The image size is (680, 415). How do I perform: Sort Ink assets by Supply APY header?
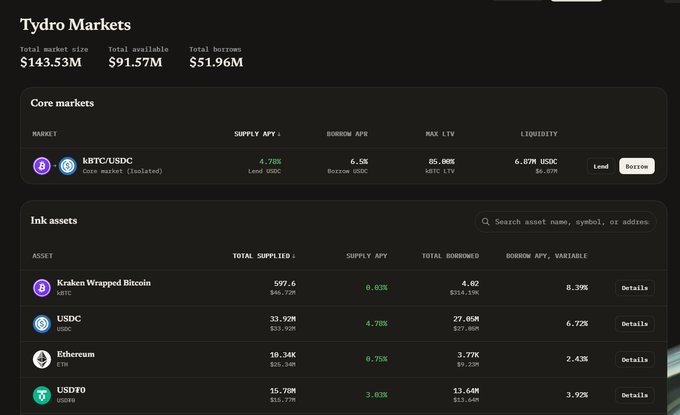tap(366, 256)
